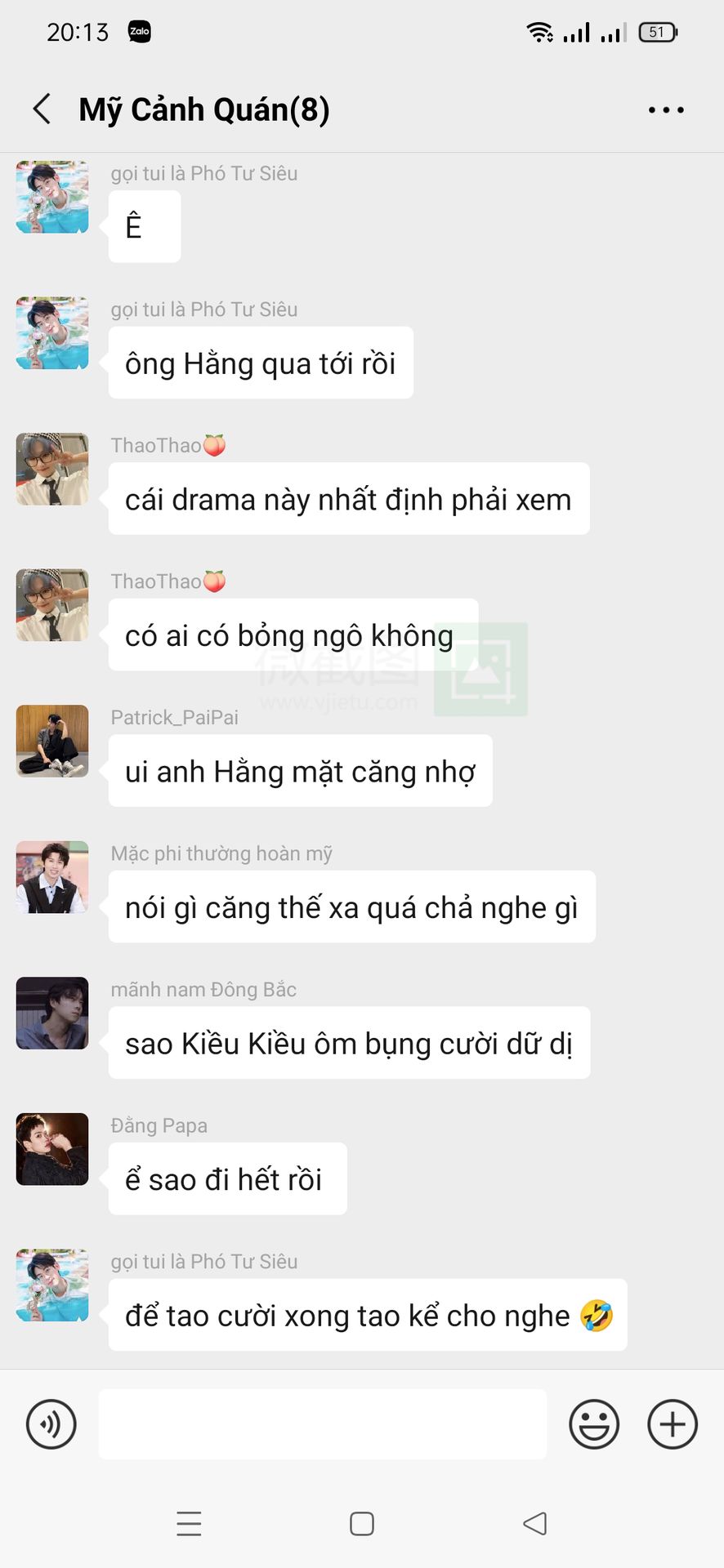Open the recent apps menu icon
This screenshot has height=1568, width=724.
click(189, 1523)
